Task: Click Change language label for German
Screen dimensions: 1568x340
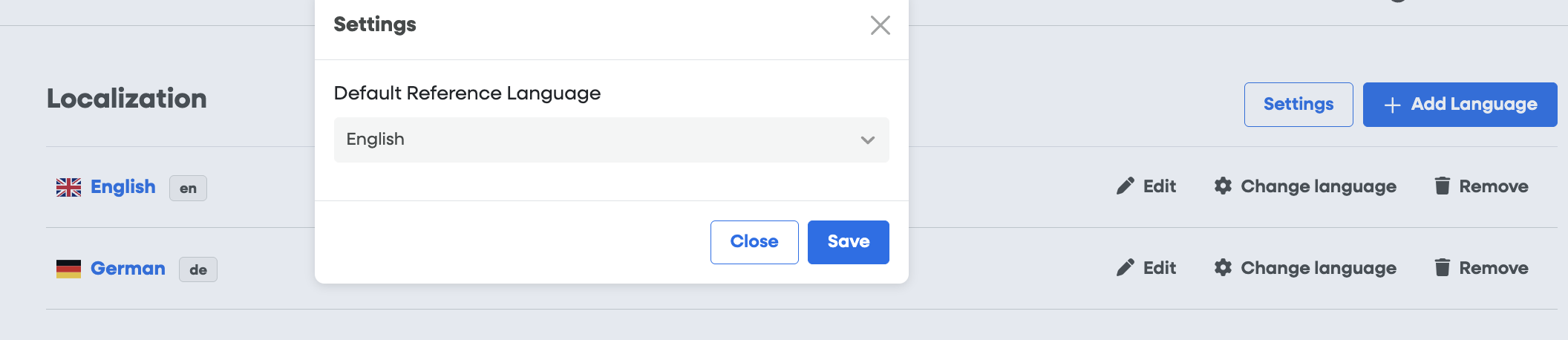Action: coord(1318,268)
